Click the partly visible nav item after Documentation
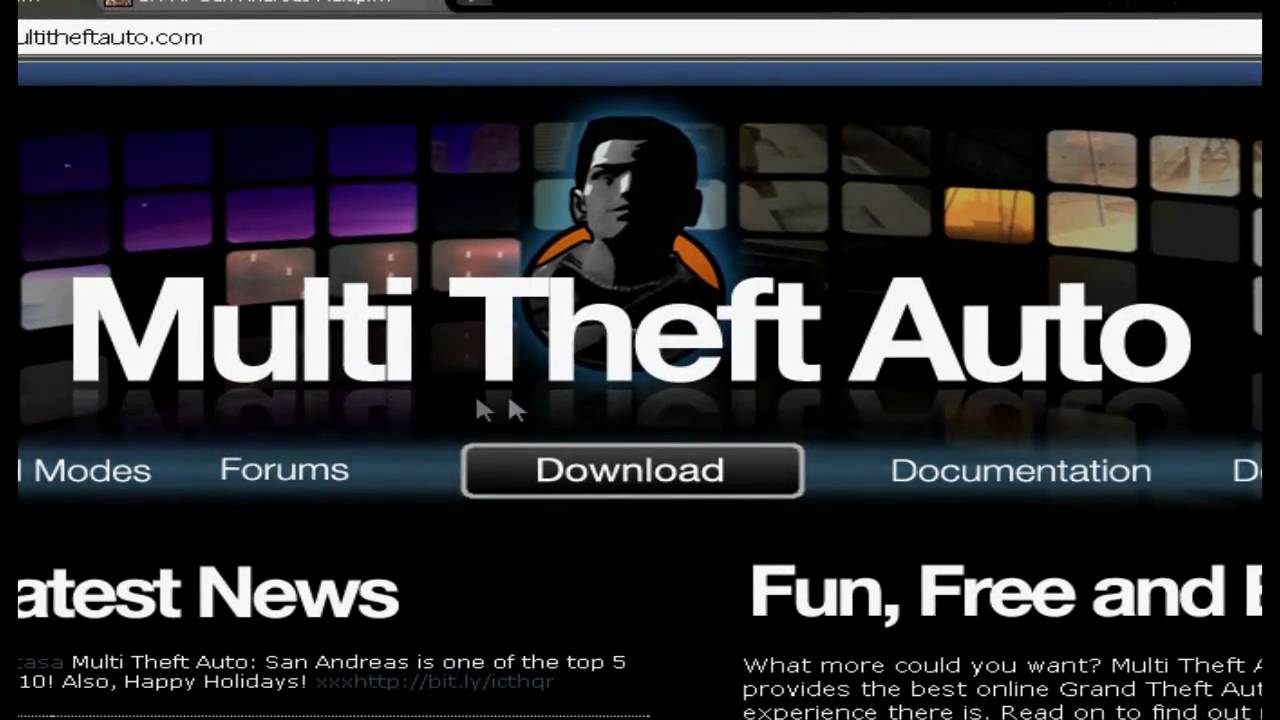This screenshot has width=1280, height=720. (1247, 470)
